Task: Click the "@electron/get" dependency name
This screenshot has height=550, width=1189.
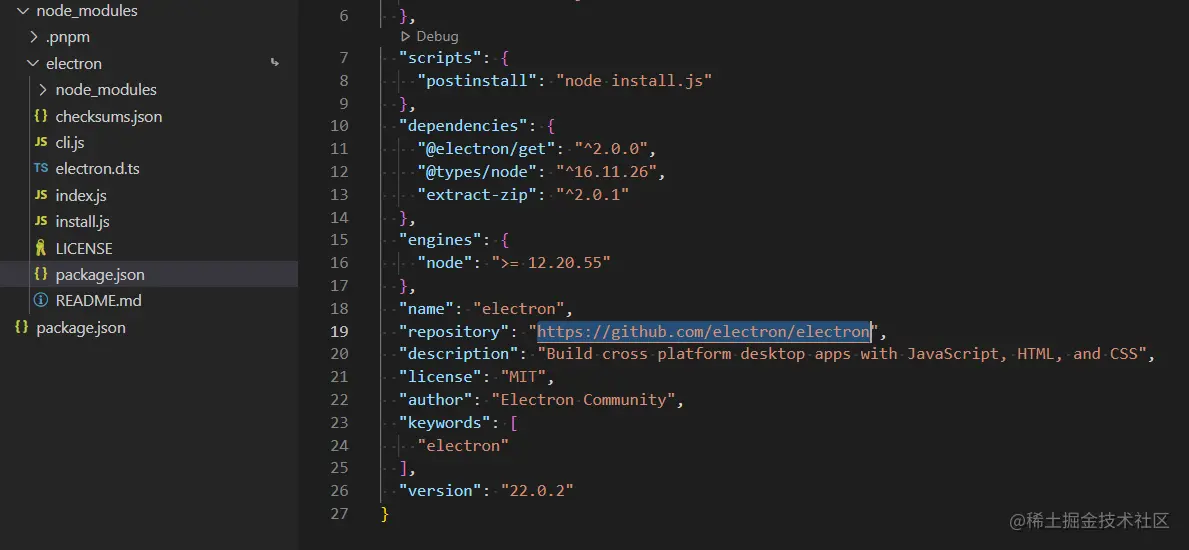Action: click(x=487, y=149)
